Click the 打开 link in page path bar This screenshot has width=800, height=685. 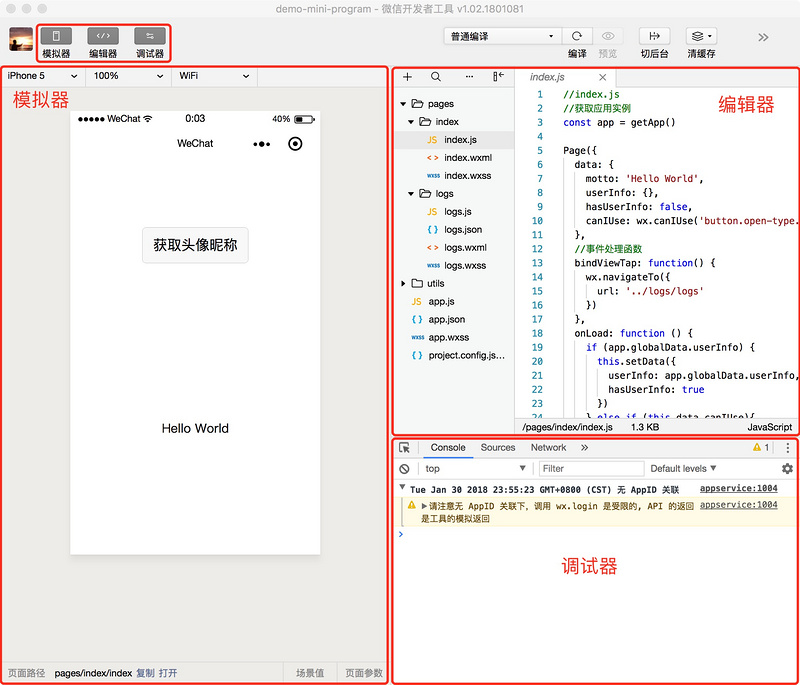168,673
